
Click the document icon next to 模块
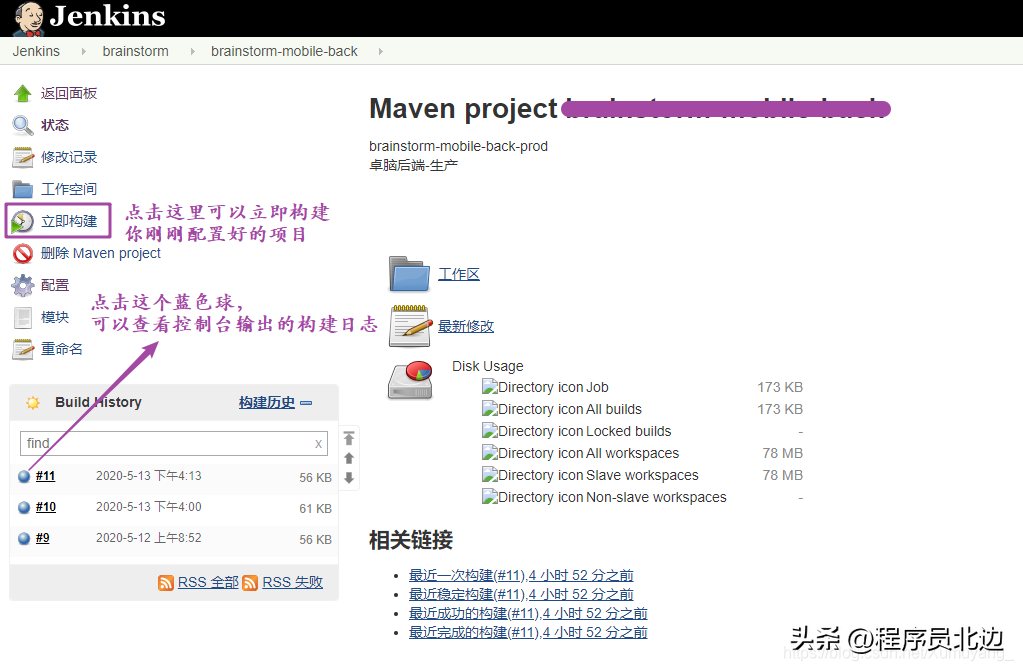(23, 317)
